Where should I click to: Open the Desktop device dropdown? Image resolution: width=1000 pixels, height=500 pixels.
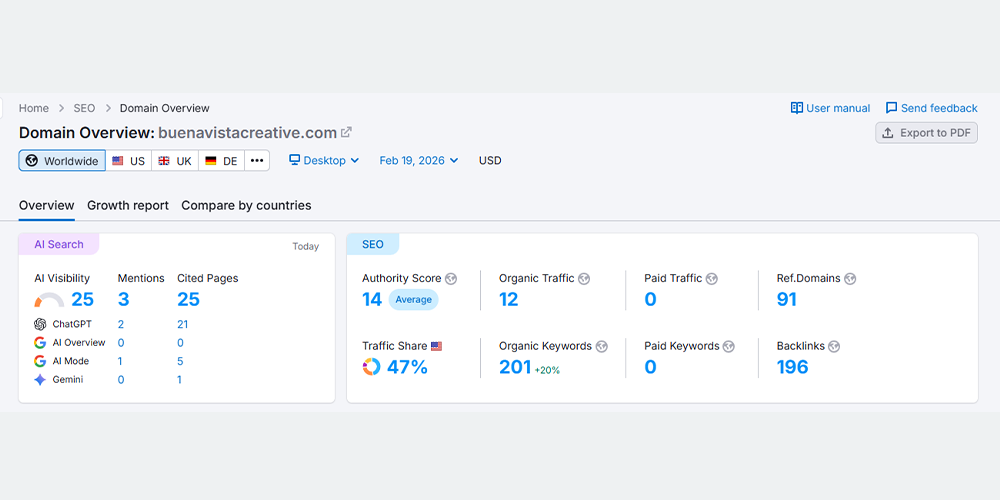[324, 160]
